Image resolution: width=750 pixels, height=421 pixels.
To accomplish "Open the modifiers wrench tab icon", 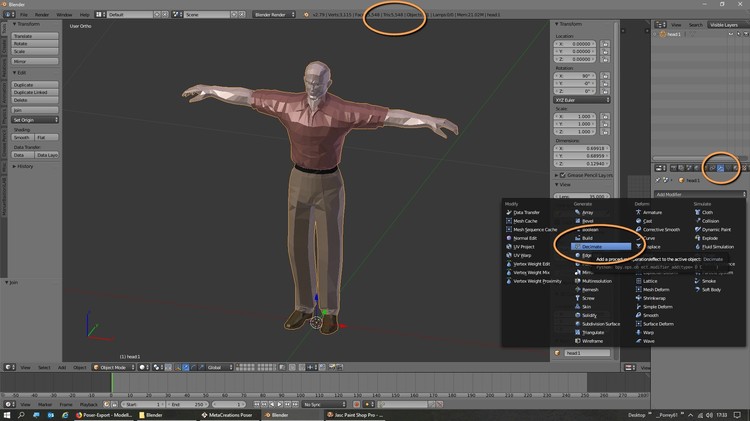I will point(720,168).
